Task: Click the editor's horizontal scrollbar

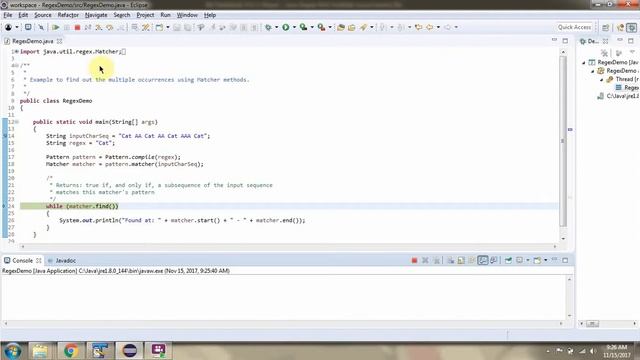Action: (x=289, y=246)
